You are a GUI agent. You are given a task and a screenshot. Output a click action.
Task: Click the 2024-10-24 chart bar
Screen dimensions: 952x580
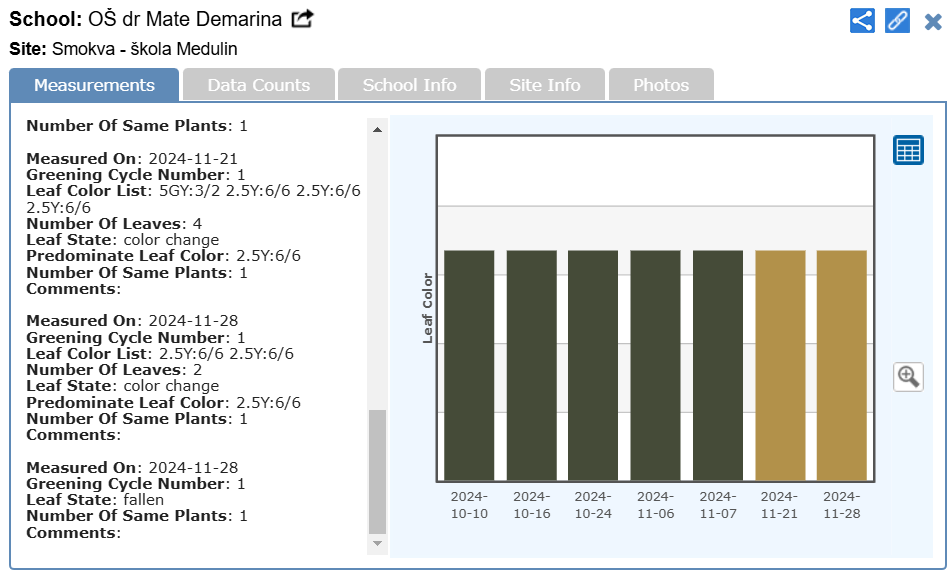593,365
